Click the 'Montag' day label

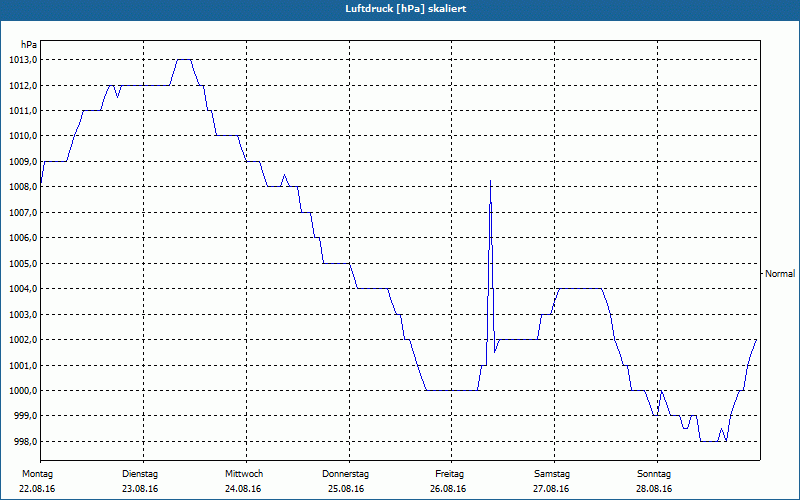(x=37, y=474)
